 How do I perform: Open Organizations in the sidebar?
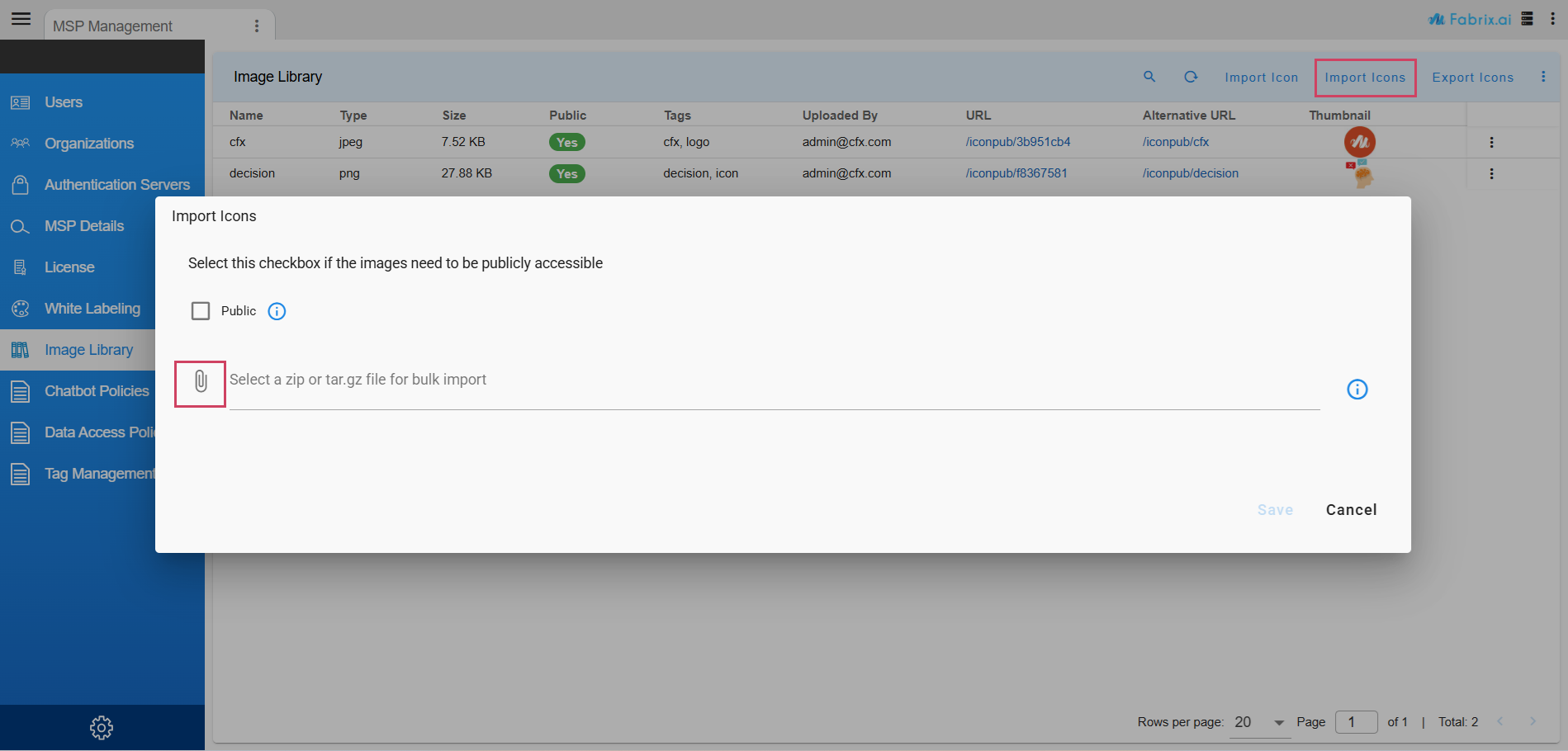(88, 144)
